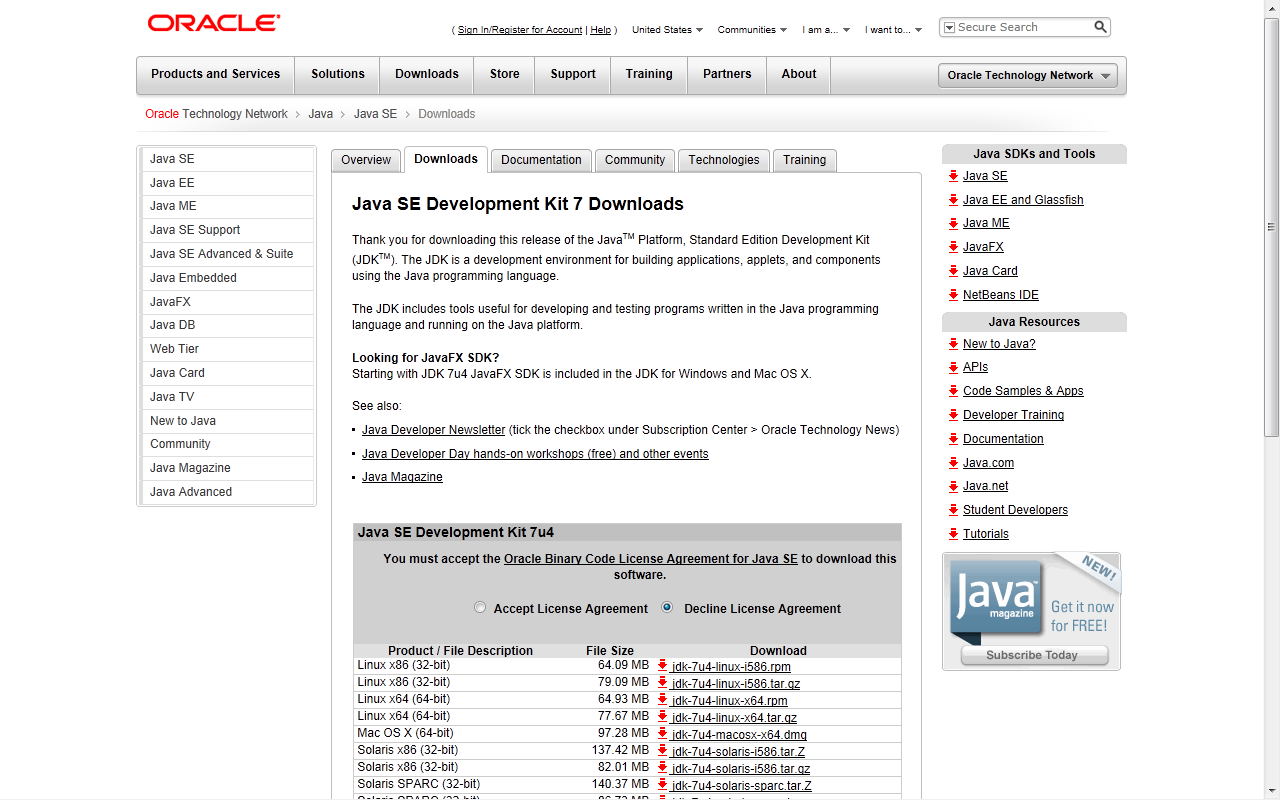Click red arrow beside Java.com
Viewport: 1280px width, 800px height.
(954, 463)
